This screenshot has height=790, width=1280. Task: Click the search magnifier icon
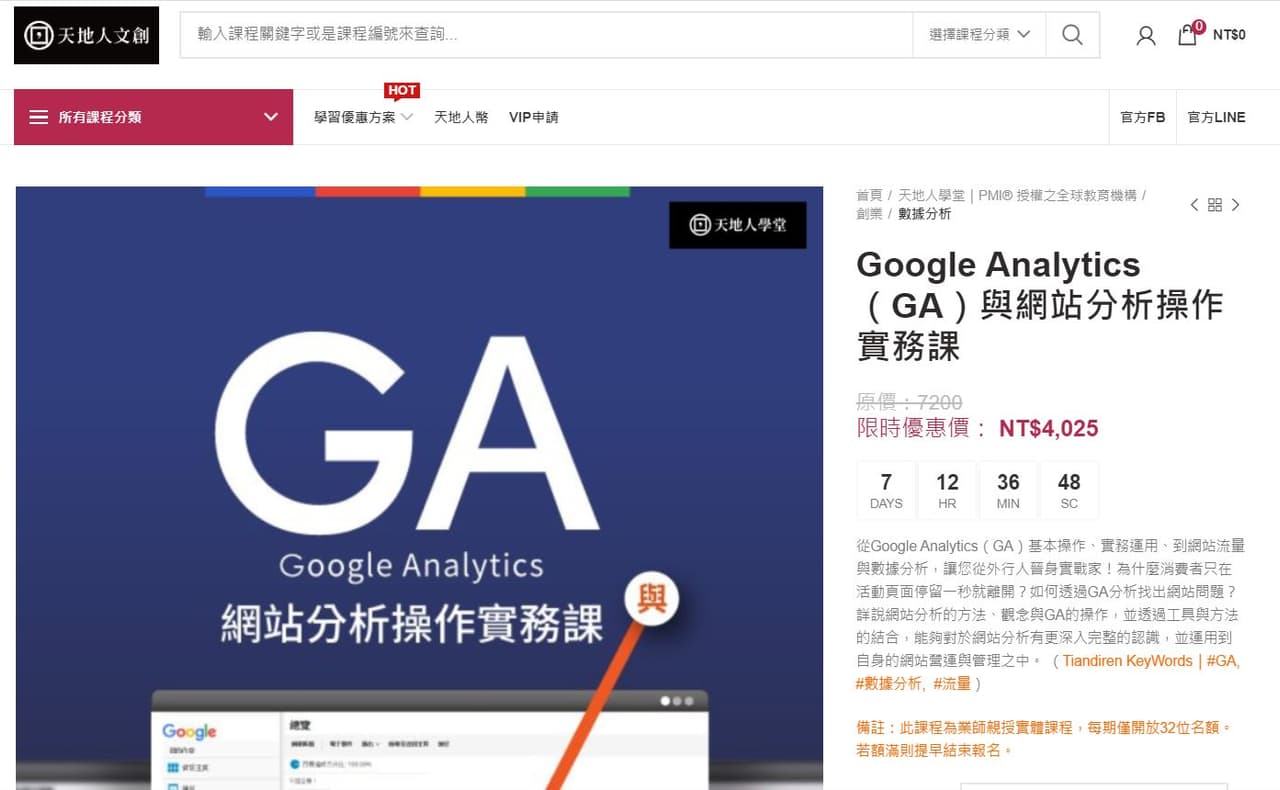(1072, 35)
